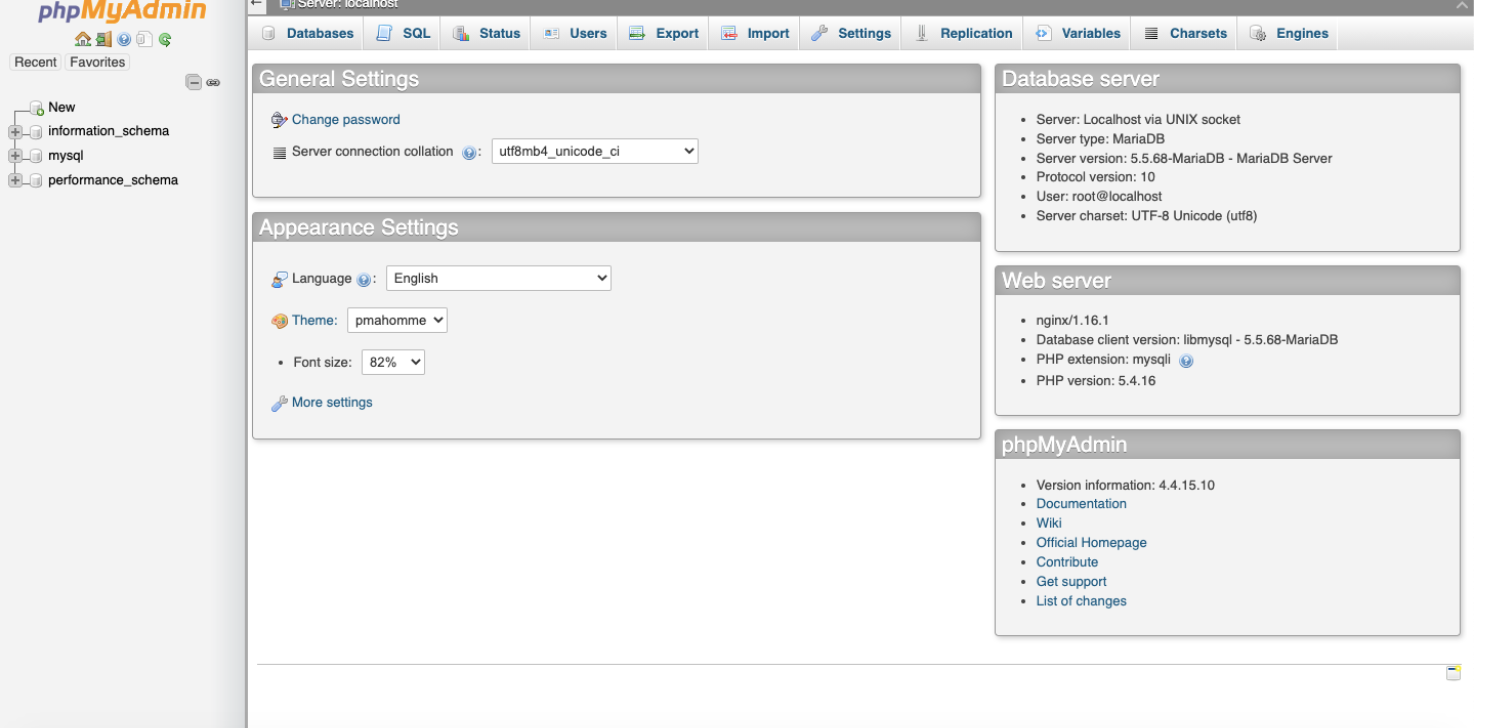Click the Recent button
This screenshot has height=728, width=1487.
(35, 62)
